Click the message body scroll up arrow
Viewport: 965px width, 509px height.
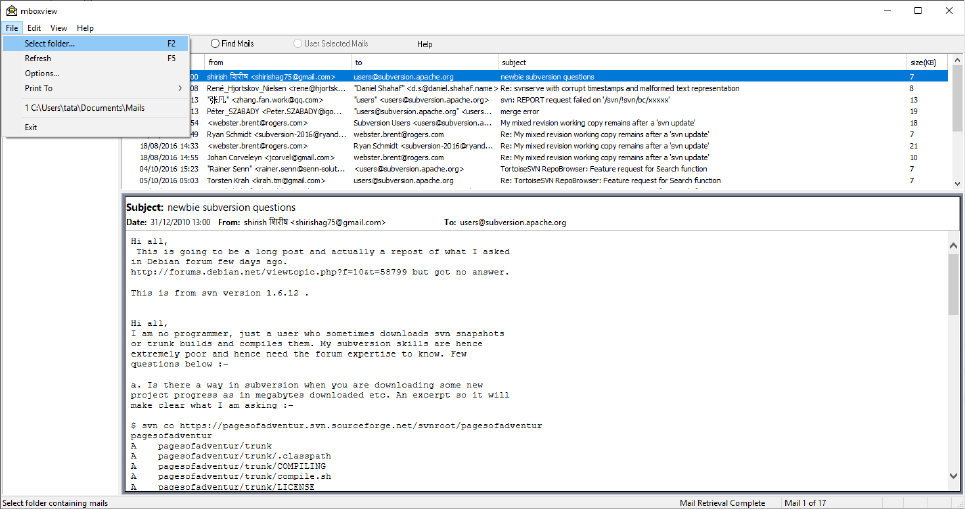coord(953,245)
